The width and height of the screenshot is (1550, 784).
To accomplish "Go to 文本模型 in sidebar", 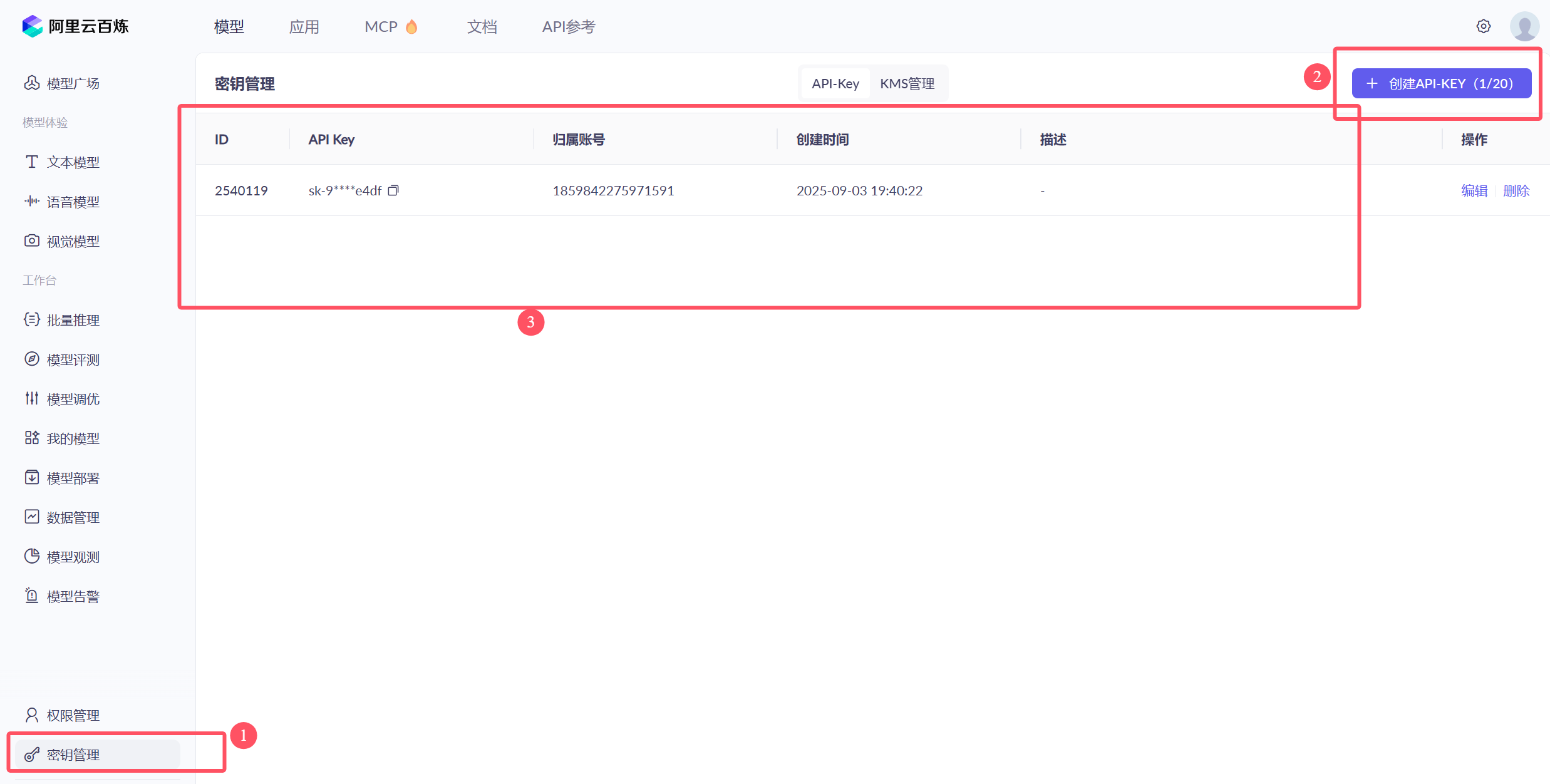I will point(73,162).
